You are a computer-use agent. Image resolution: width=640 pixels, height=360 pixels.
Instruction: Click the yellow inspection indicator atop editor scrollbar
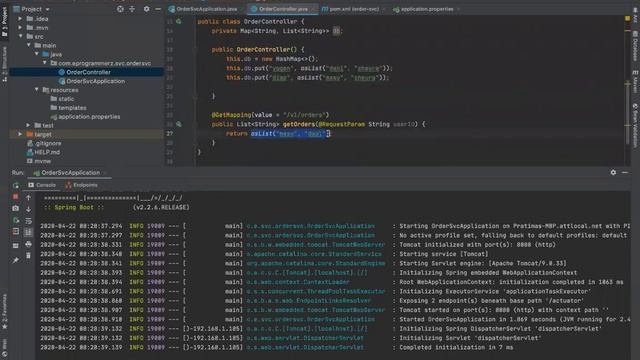(x=627, y=18)
